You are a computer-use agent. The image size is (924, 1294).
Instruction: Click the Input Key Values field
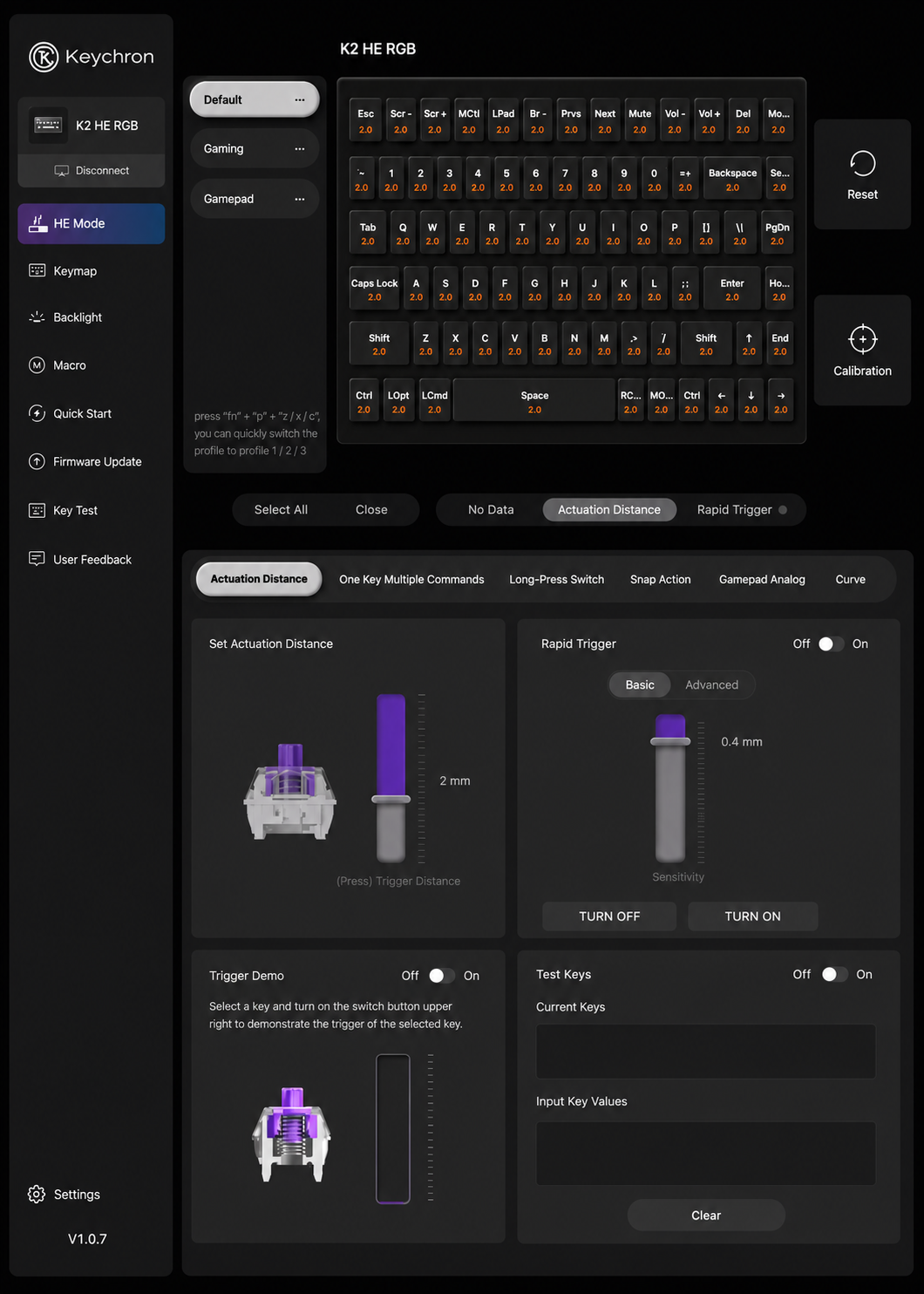tap(706, 1153)
